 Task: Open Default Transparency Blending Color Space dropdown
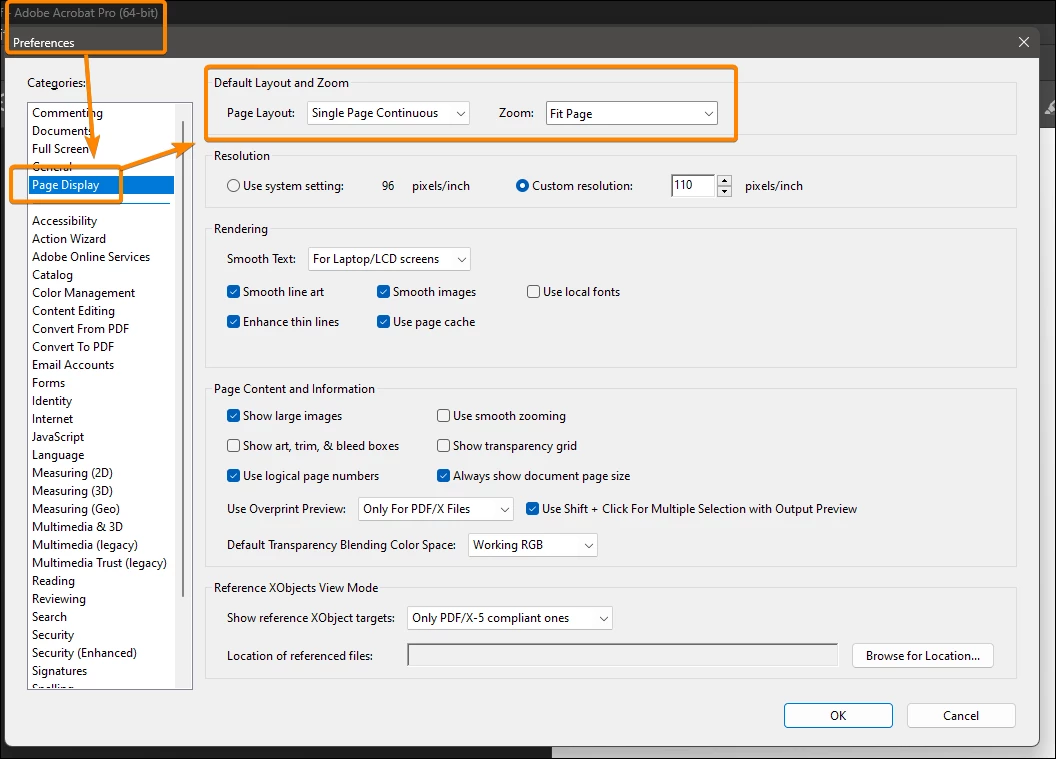pos(532,545)
